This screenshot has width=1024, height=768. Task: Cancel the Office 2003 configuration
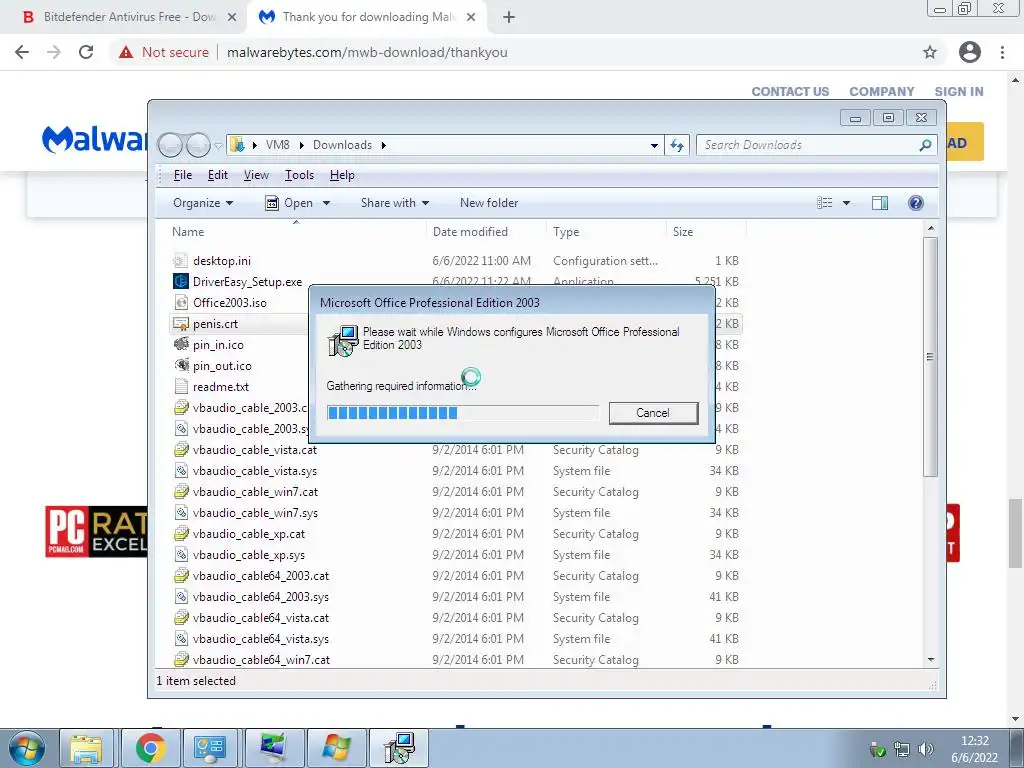[653, 413]
